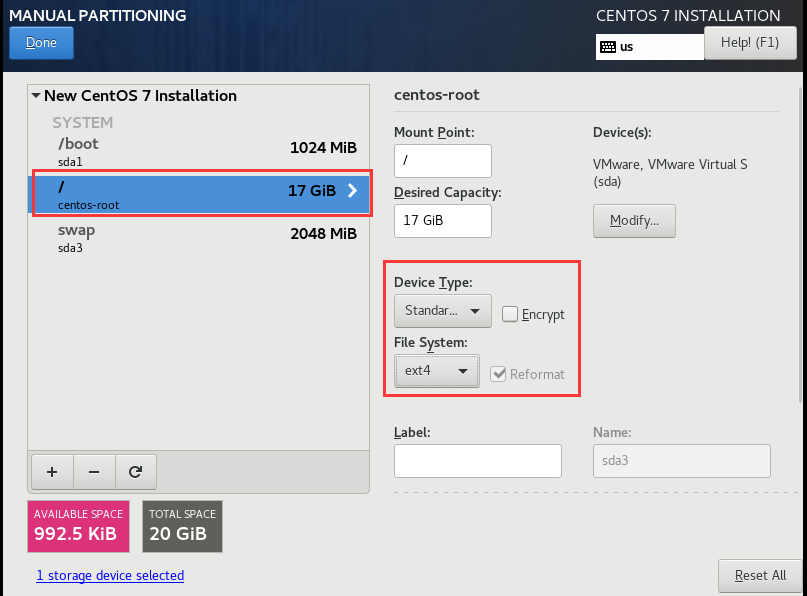
Task: Toggle the Encrypt checkbox
Action: [x=510, y=314]
